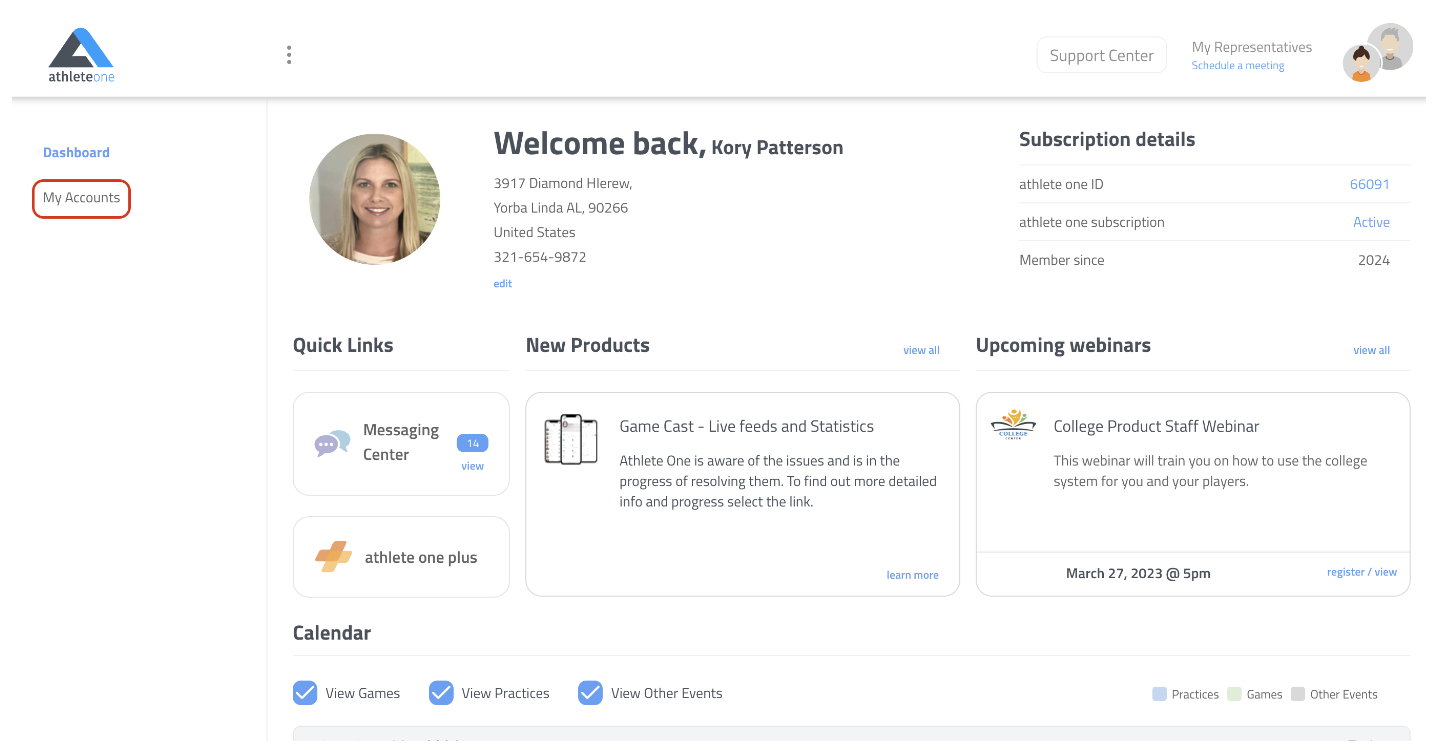Click view all for Upcoming webinars

1371,350
